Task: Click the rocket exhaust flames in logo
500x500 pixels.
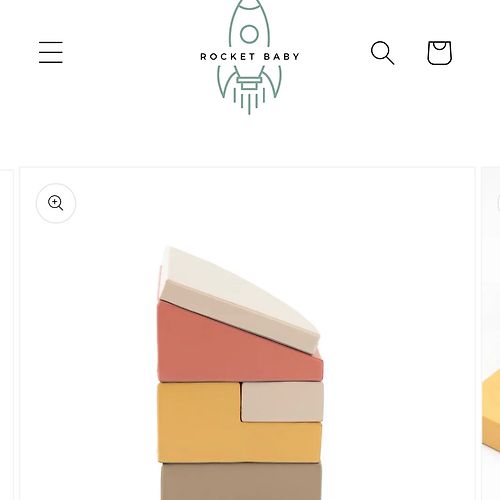Action: tap(249, 100)
